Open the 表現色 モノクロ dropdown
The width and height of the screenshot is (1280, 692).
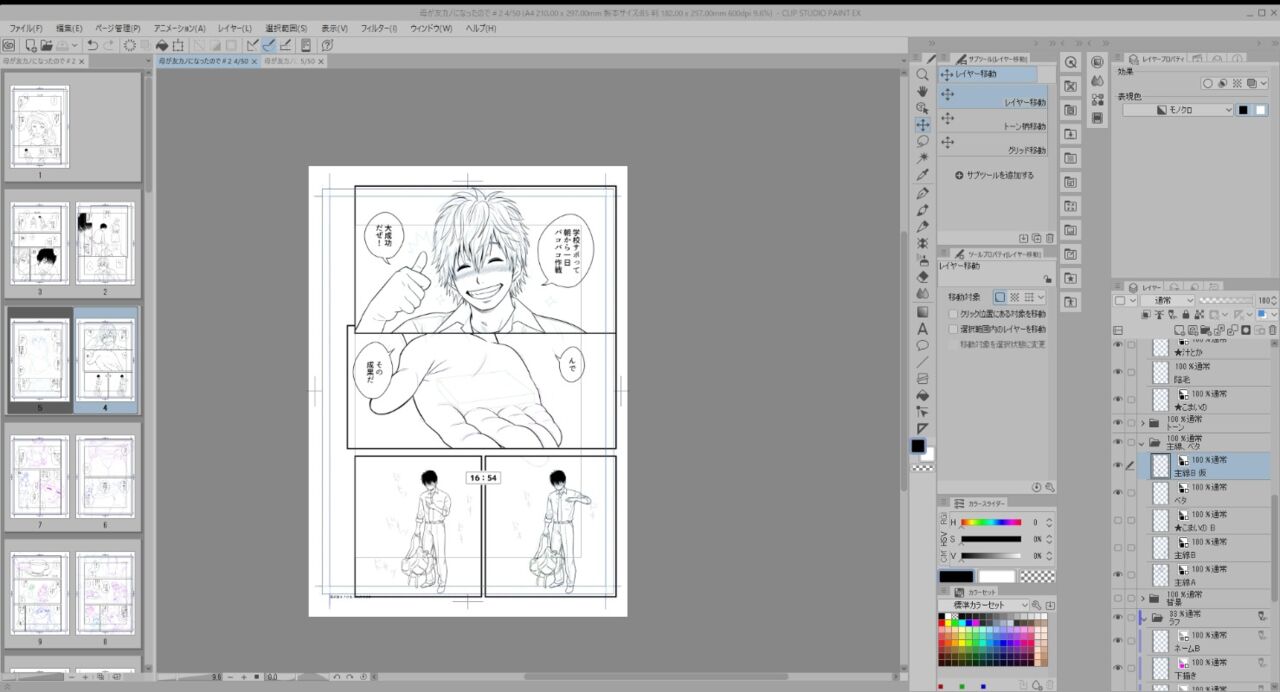point(1178,110)
